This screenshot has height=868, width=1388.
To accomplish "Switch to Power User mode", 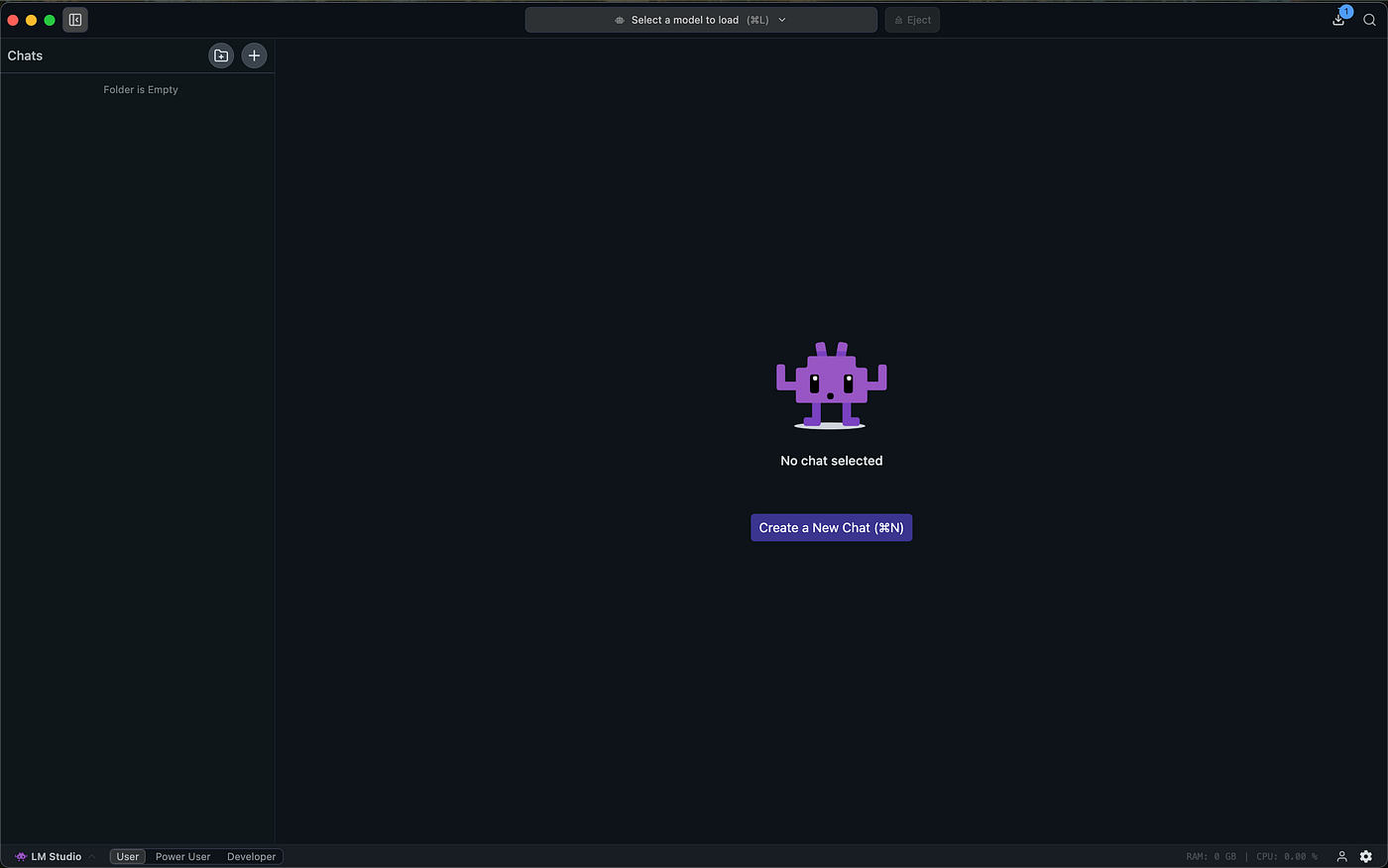I will [182, 856].
